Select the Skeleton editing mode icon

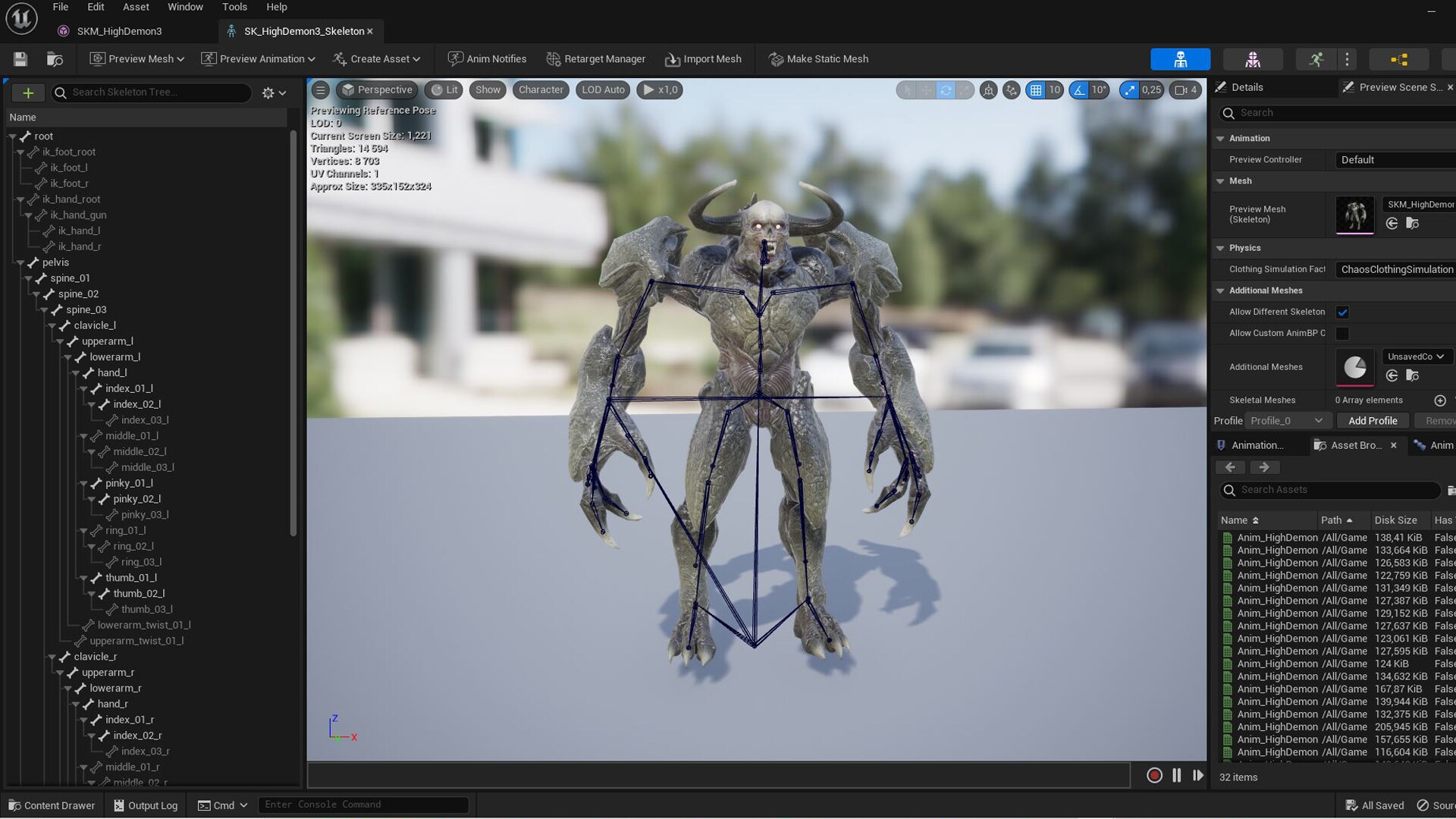point(1181,59)
